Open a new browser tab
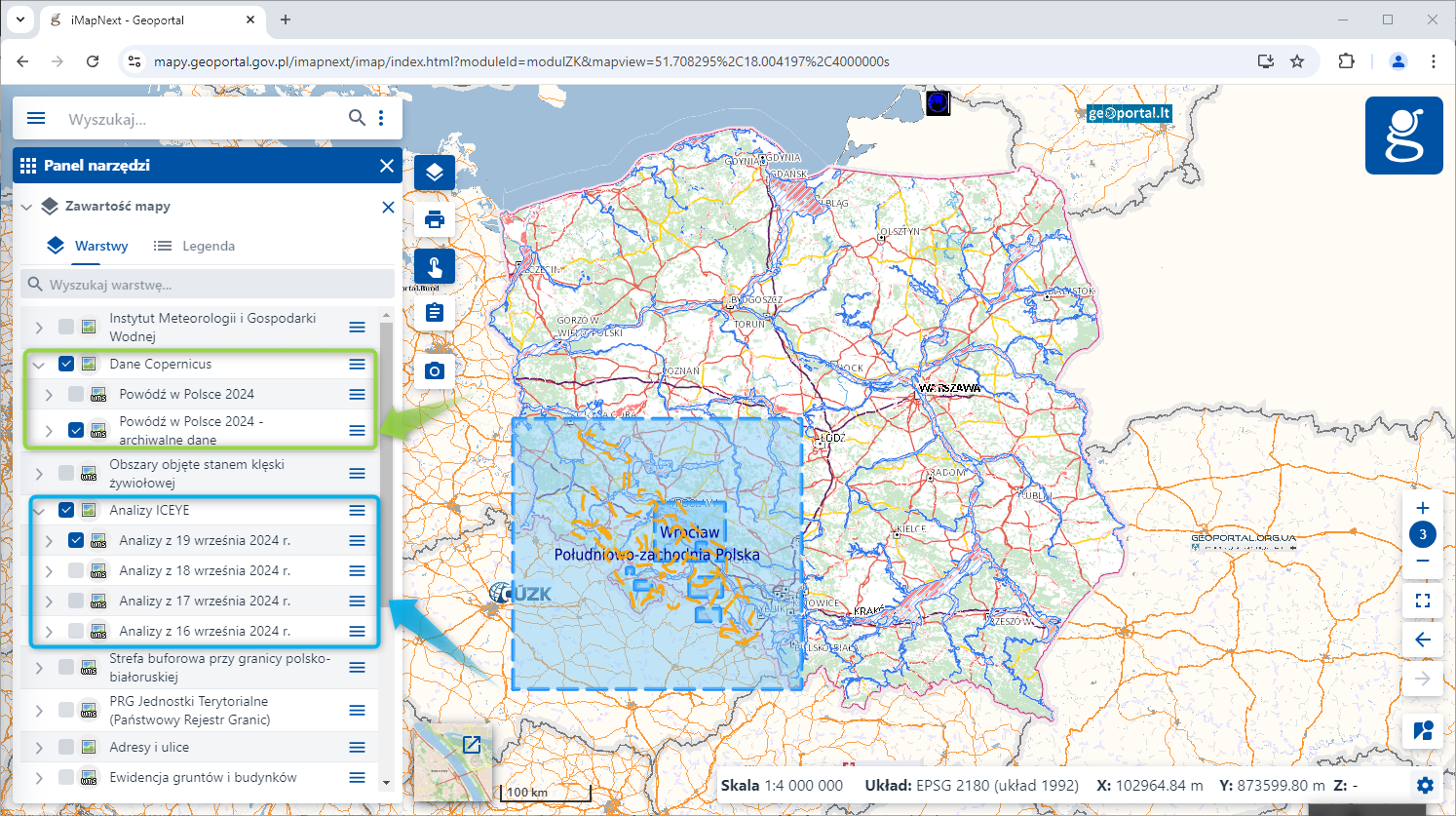Screen dimensions: 1456x816 (x=286, y=19)
